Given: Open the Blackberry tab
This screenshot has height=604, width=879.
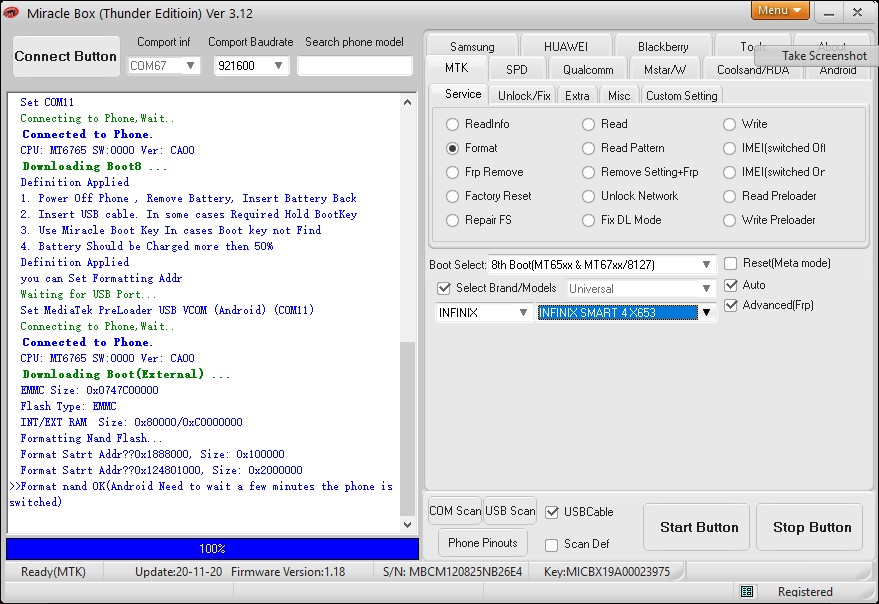Looking at the screenshot, I should click(663, 47).
